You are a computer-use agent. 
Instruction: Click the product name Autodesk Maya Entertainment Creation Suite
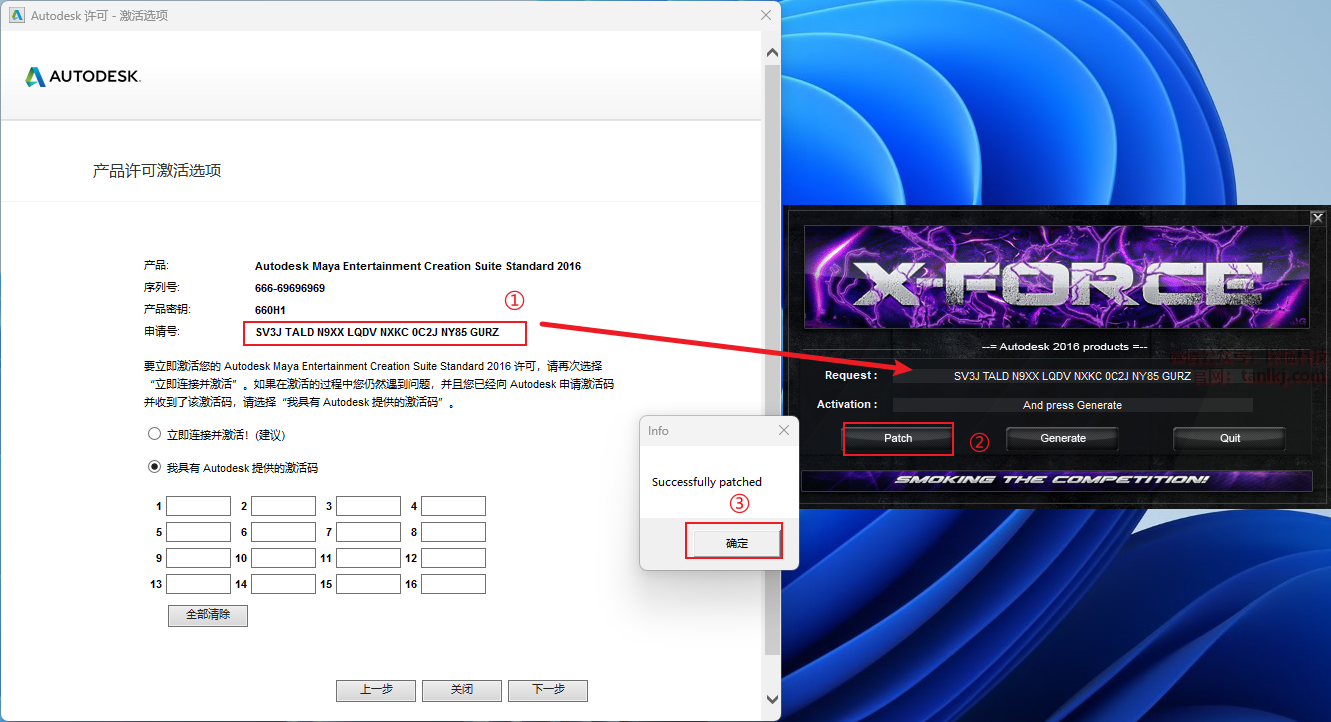pos(418,266)
